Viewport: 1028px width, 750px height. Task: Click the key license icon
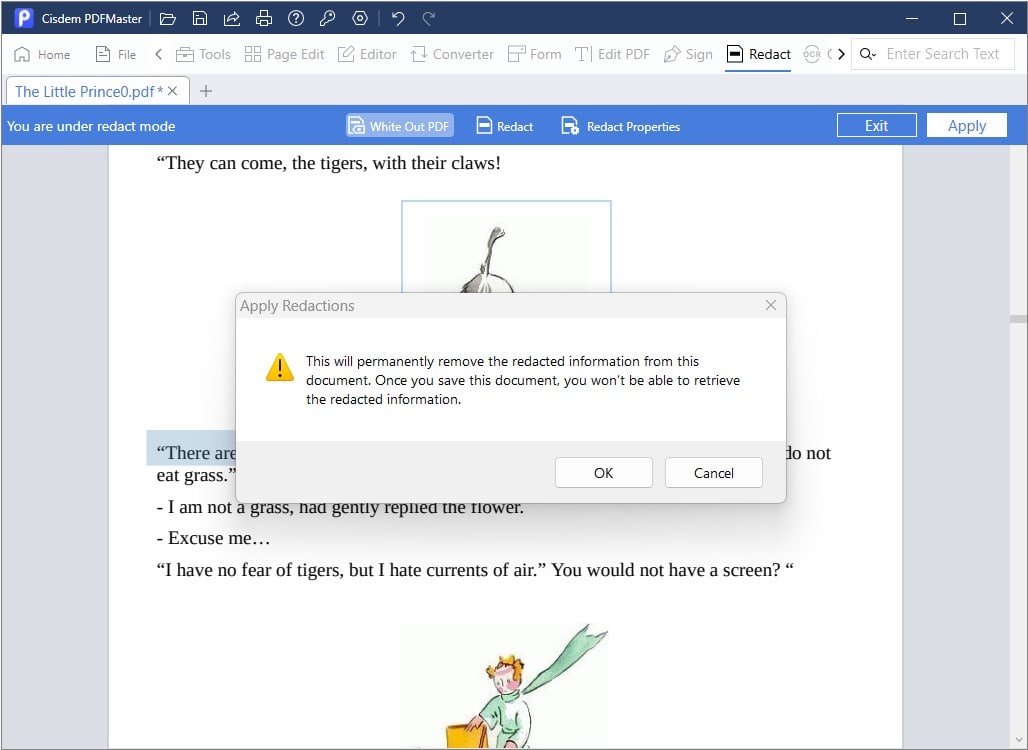[x=328, y=18]
